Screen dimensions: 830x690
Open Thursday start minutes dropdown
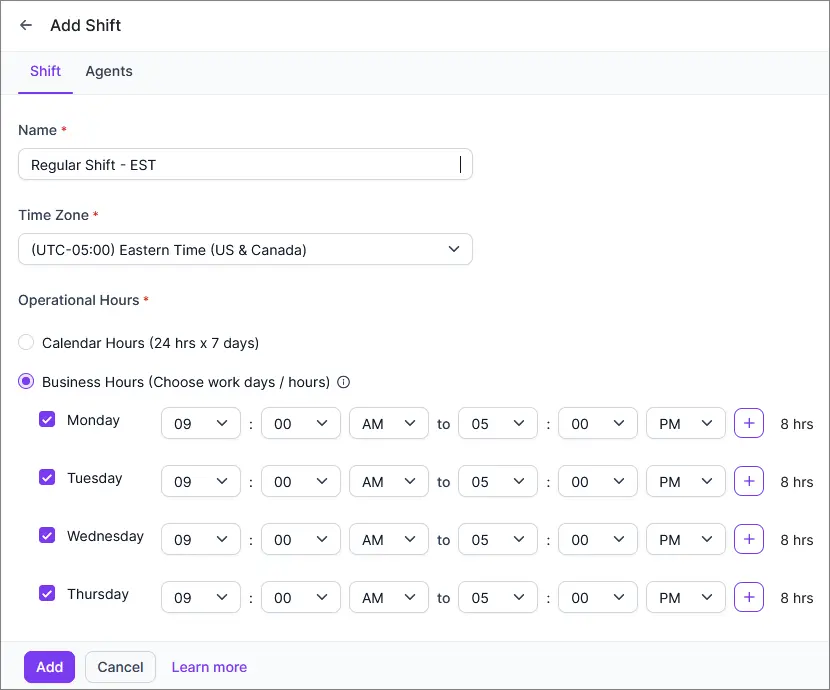pos(301,597)
